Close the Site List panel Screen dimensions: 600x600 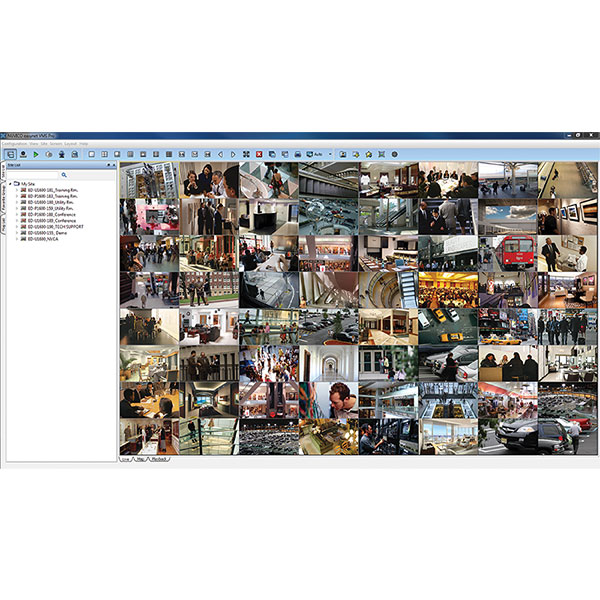(114, 165)
